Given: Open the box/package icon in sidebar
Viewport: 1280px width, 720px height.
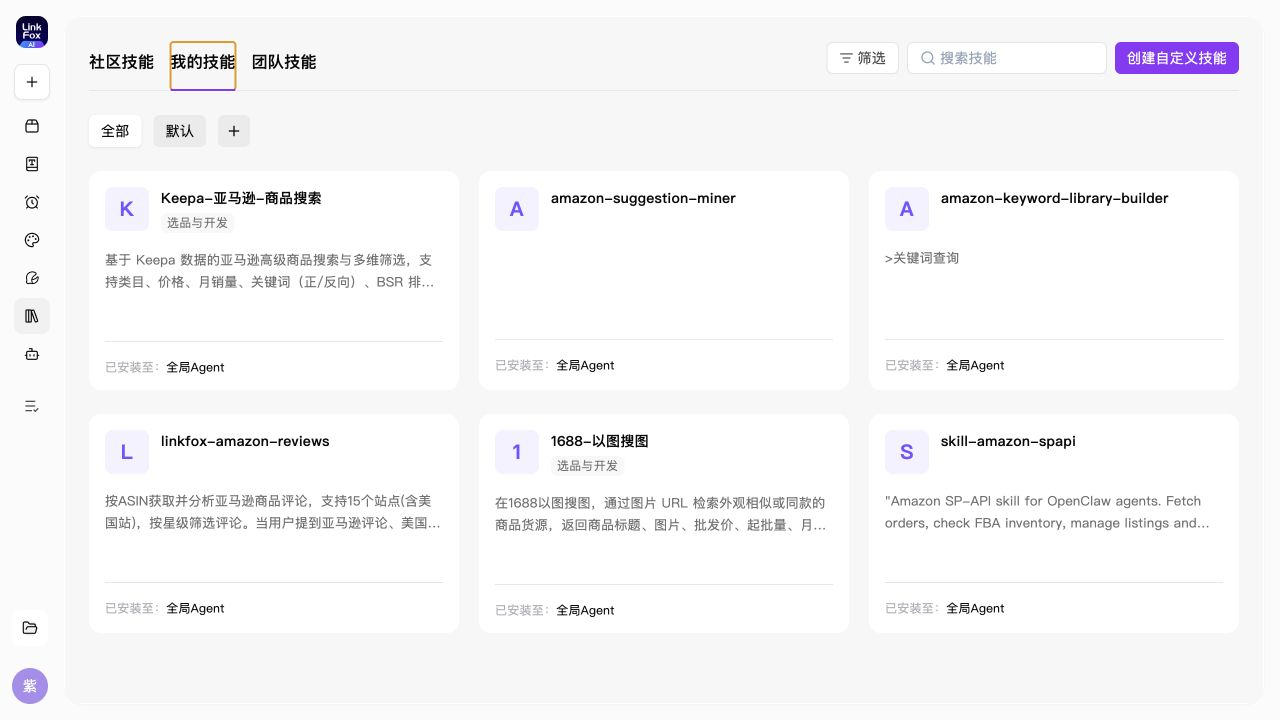Looking at the screenshot, I should tap(32, 126).
